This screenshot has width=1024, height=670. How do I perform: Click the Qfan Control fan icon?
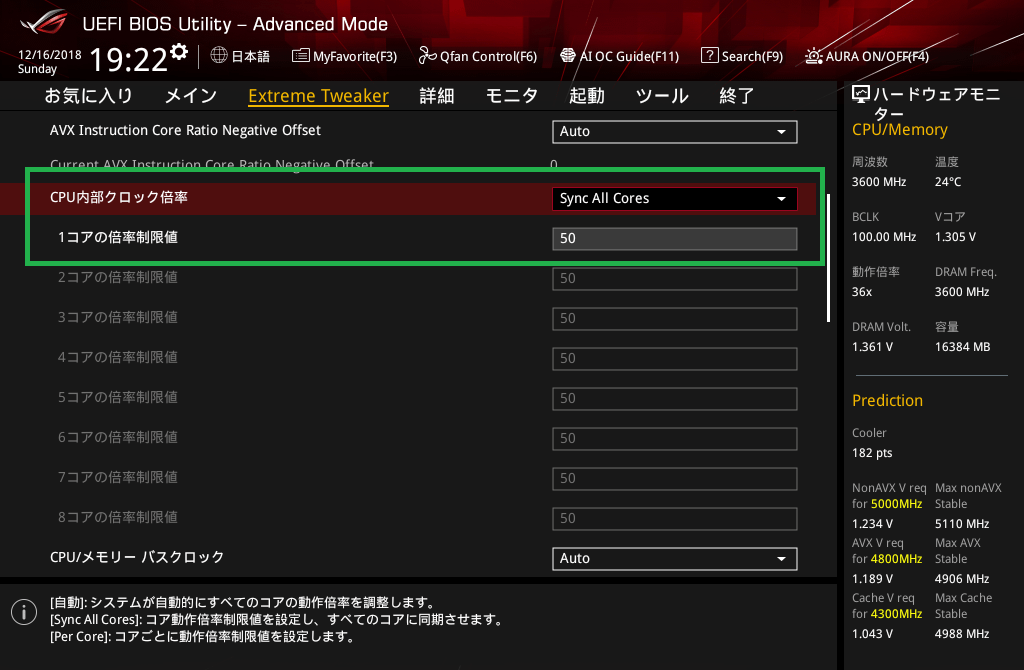pos(427,56)
